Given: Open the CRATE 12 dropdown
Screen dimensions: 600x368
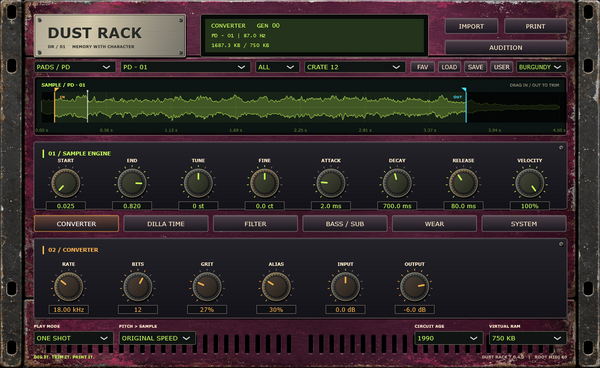Looking at the screenshot, I should pyautogui.click(x=354, y=67).
